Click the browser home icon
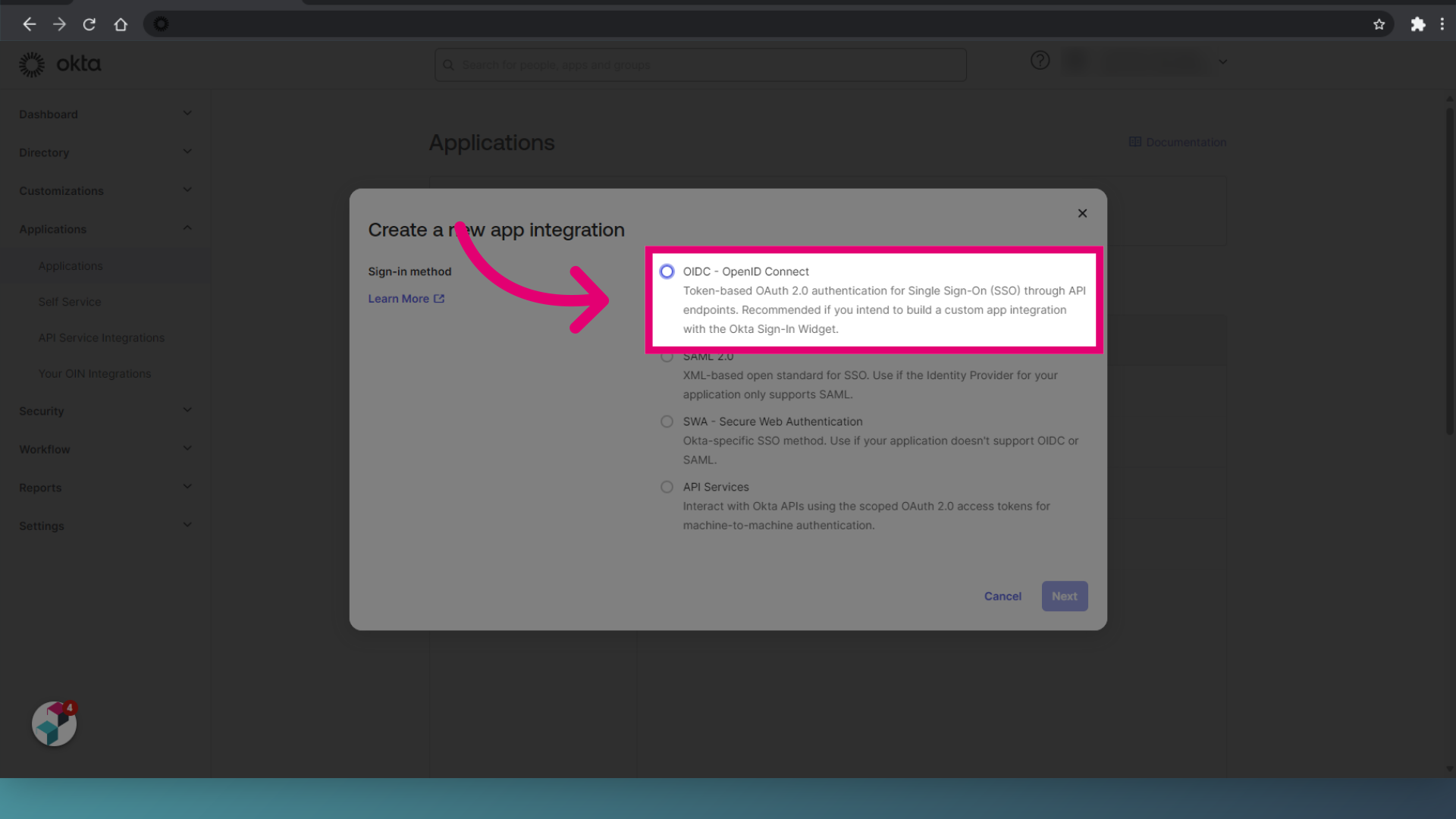This screenshot has width=1456, height=819. (121, 24)
